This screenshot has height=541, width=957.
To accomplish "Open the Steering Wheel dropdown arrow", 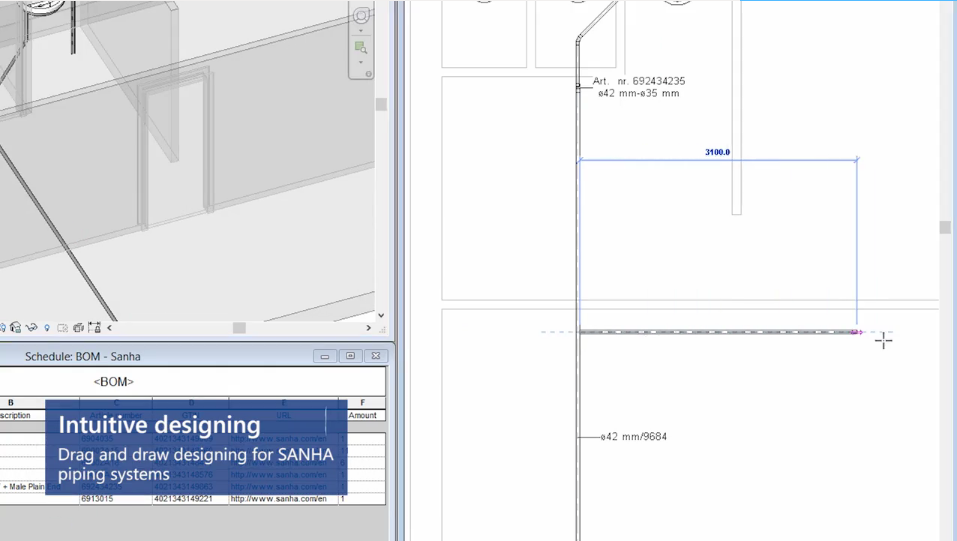I will 361,31.
